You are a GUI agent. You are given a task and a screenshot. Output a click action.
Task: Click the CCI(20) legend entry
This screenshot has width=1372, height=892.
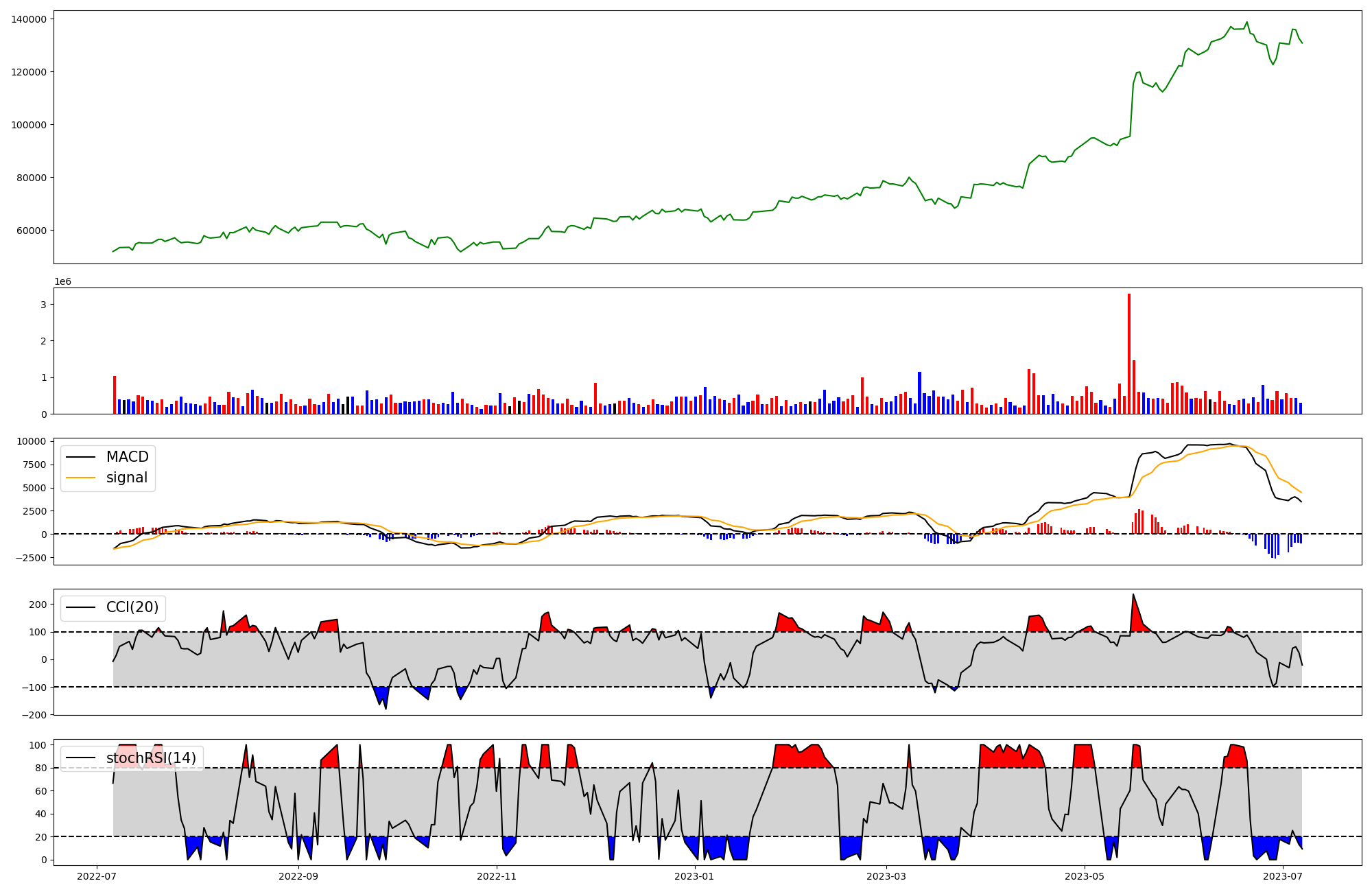tap(132, 607)
